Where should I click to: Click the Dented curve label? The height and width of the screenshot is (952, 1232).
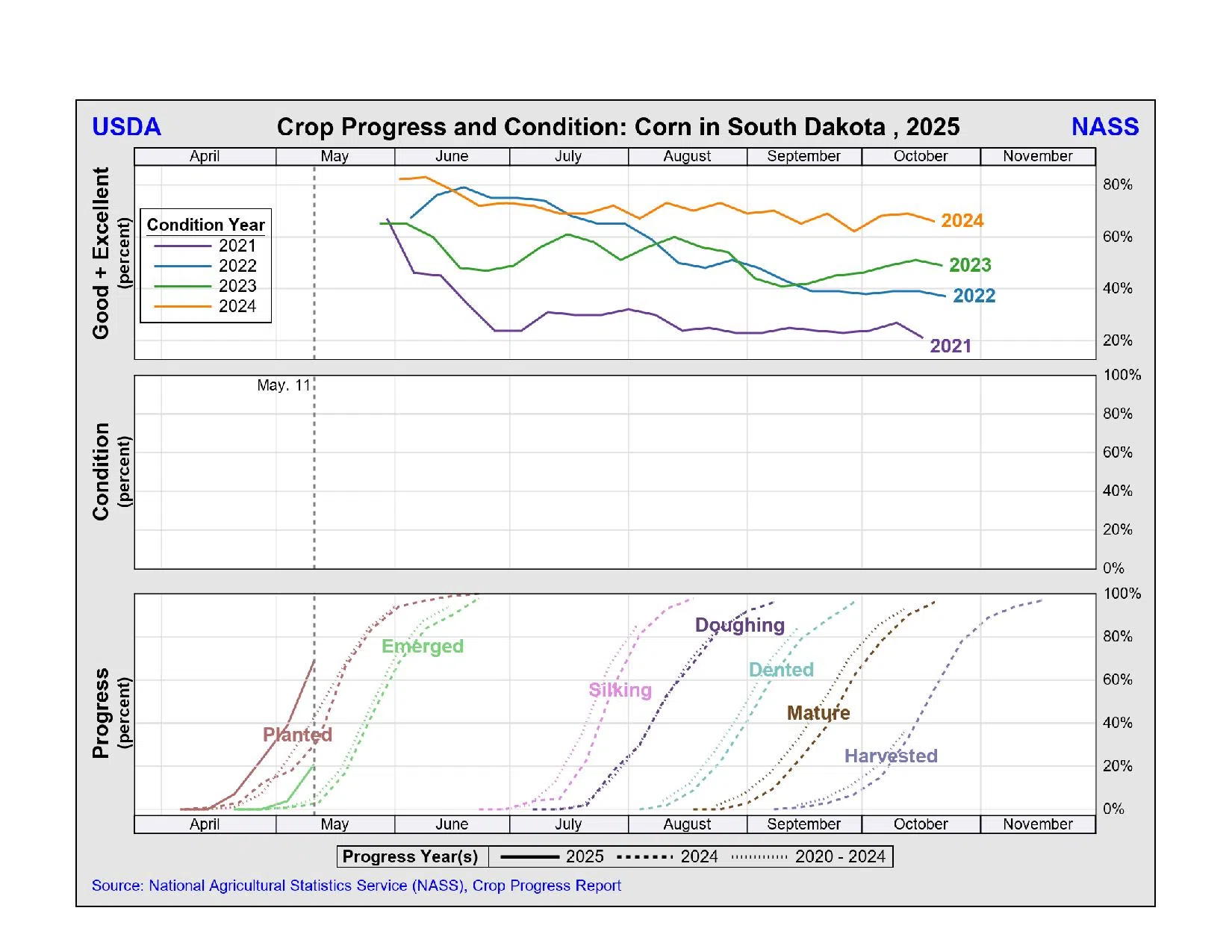tap(781, 670)
